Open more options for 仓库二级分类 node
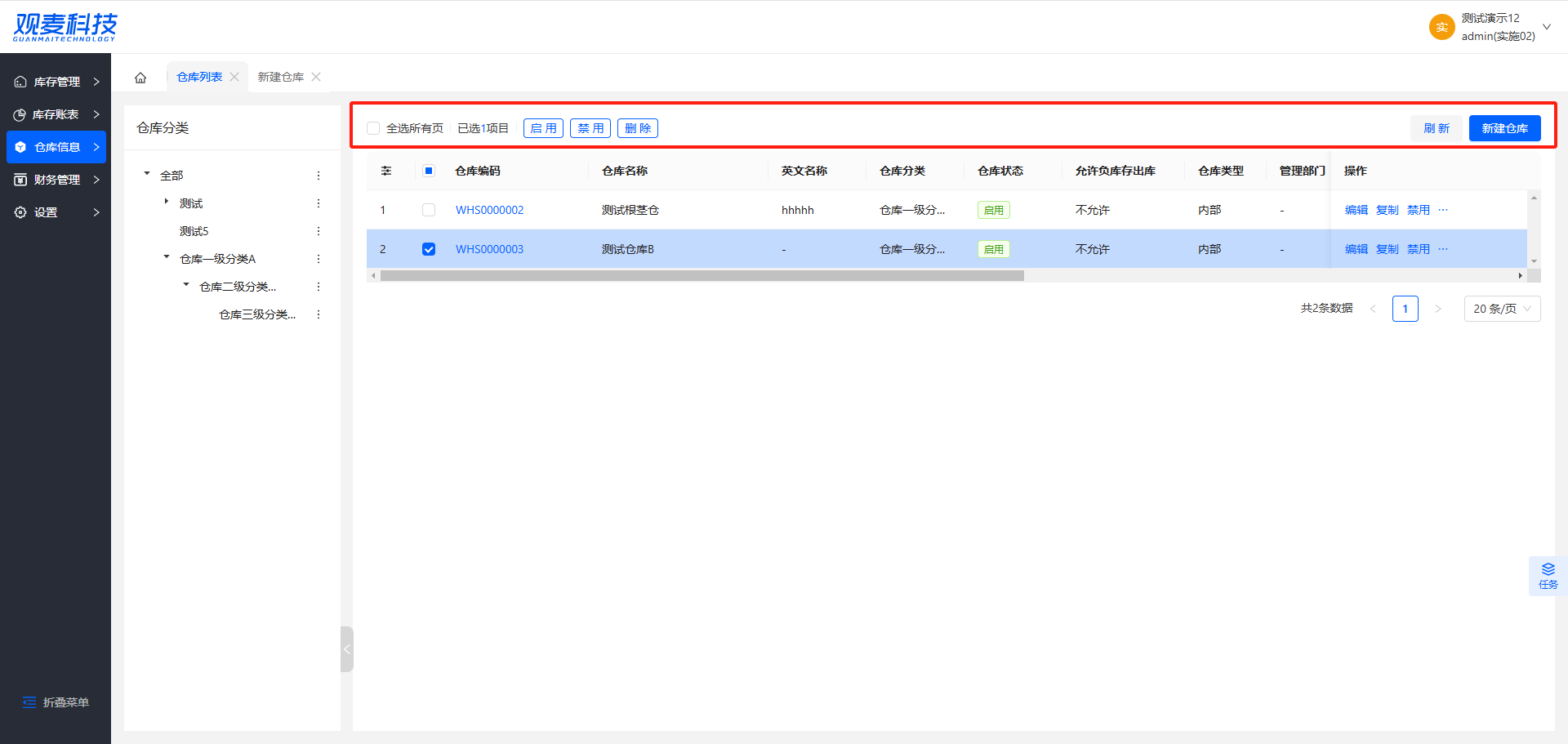Screen dimensions: 1568x744 [x=318, y=287]
